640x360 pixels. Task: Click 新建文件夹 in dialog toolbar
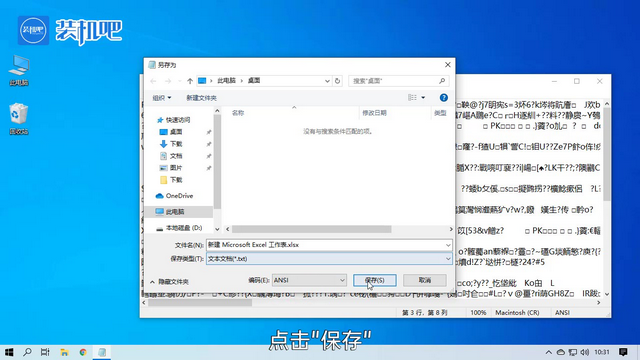[202, 98]
